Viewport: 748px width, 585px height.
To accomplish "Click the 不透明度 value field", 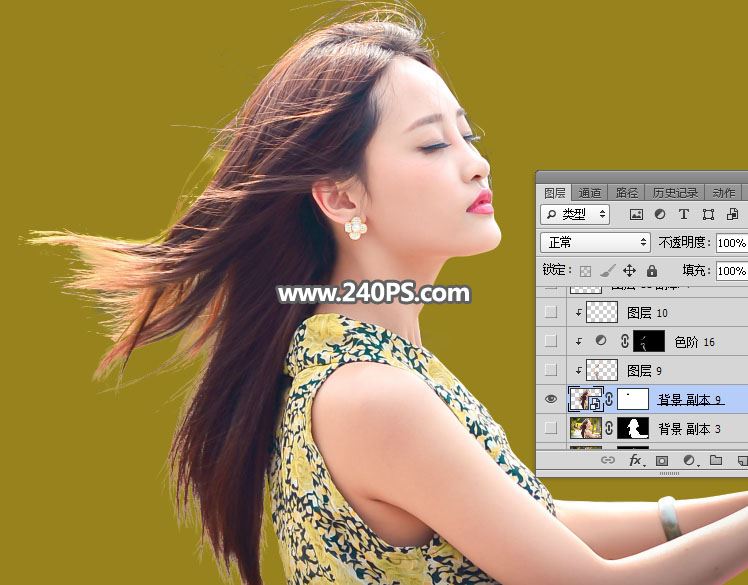I will click(x=732, y=243).
